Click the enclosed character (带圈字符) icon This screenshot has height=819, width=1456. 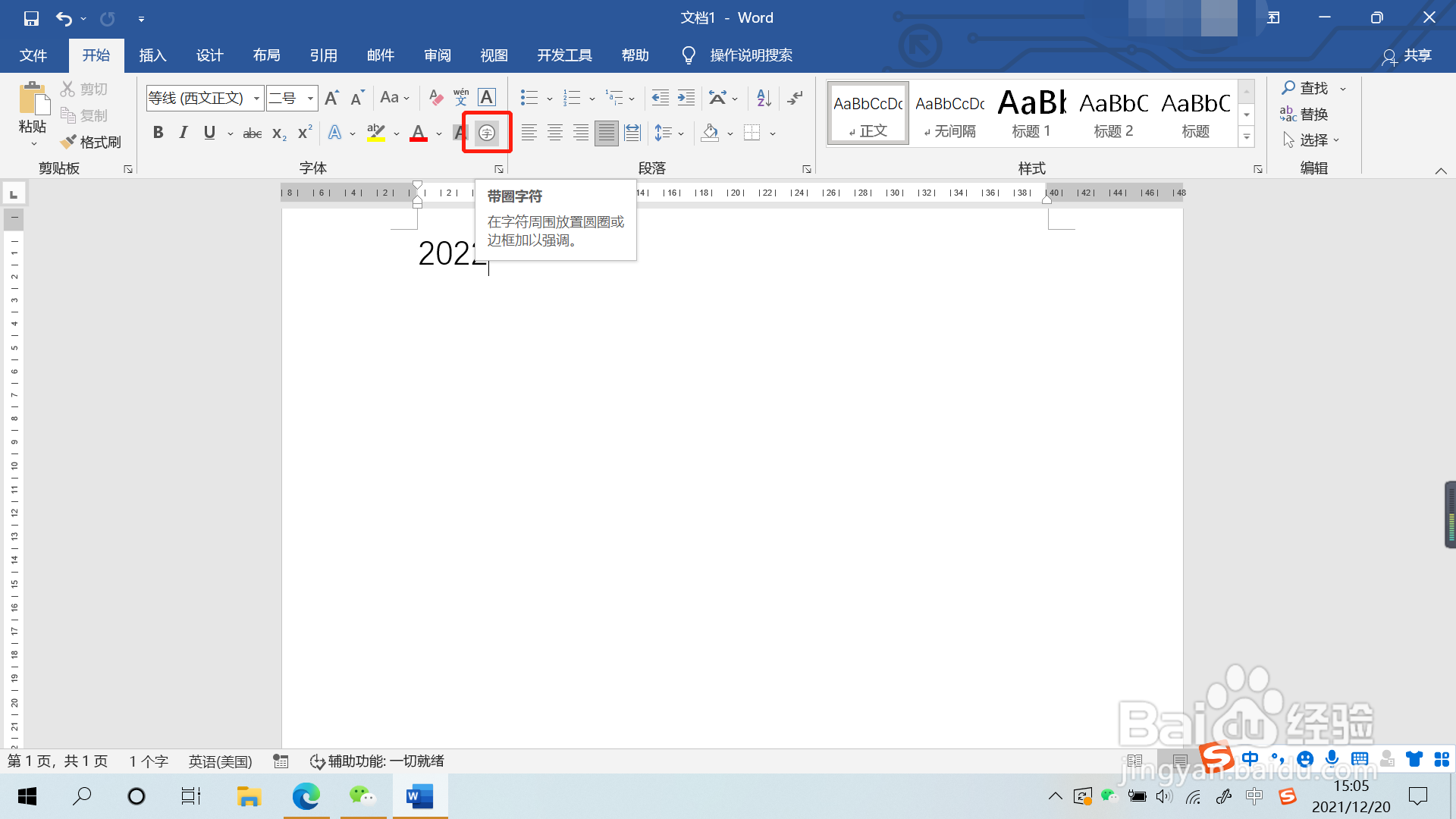click(x=487, y=133)
